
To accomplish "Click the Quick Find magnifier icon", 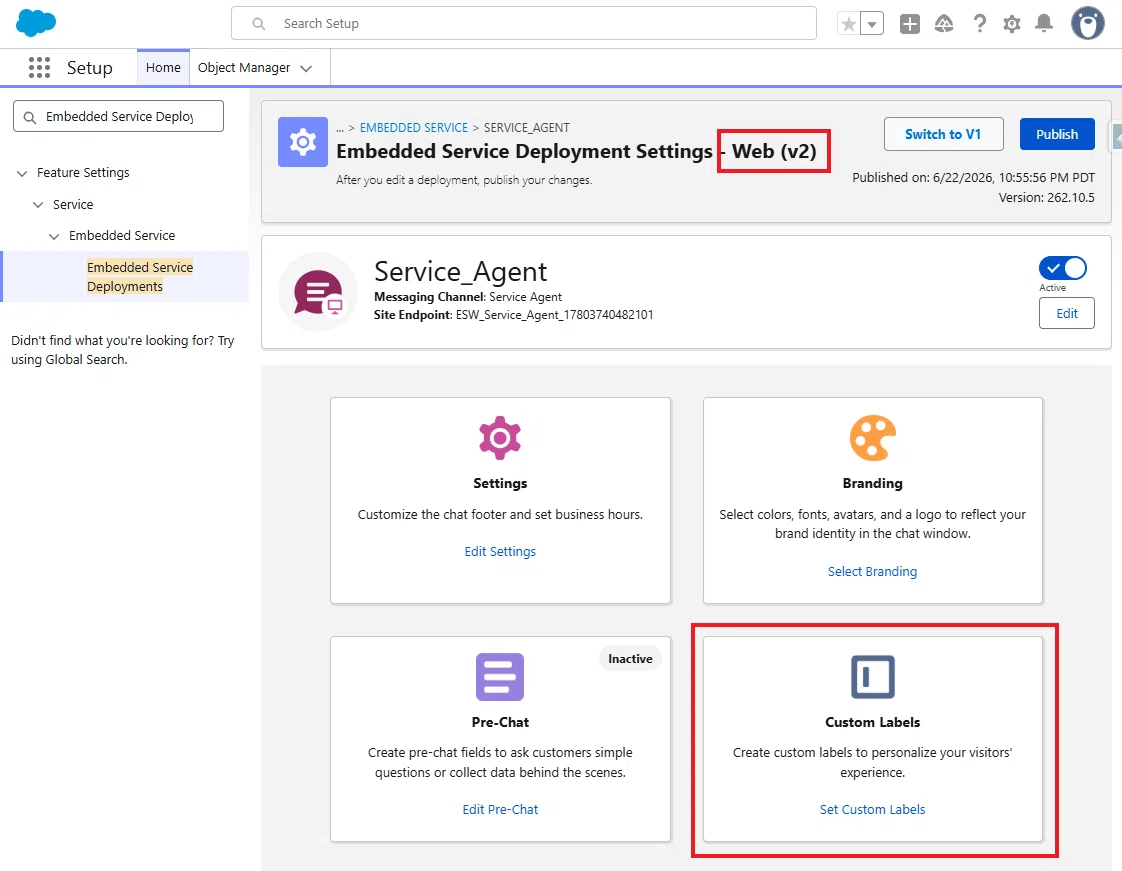I will tap(29, 117).
